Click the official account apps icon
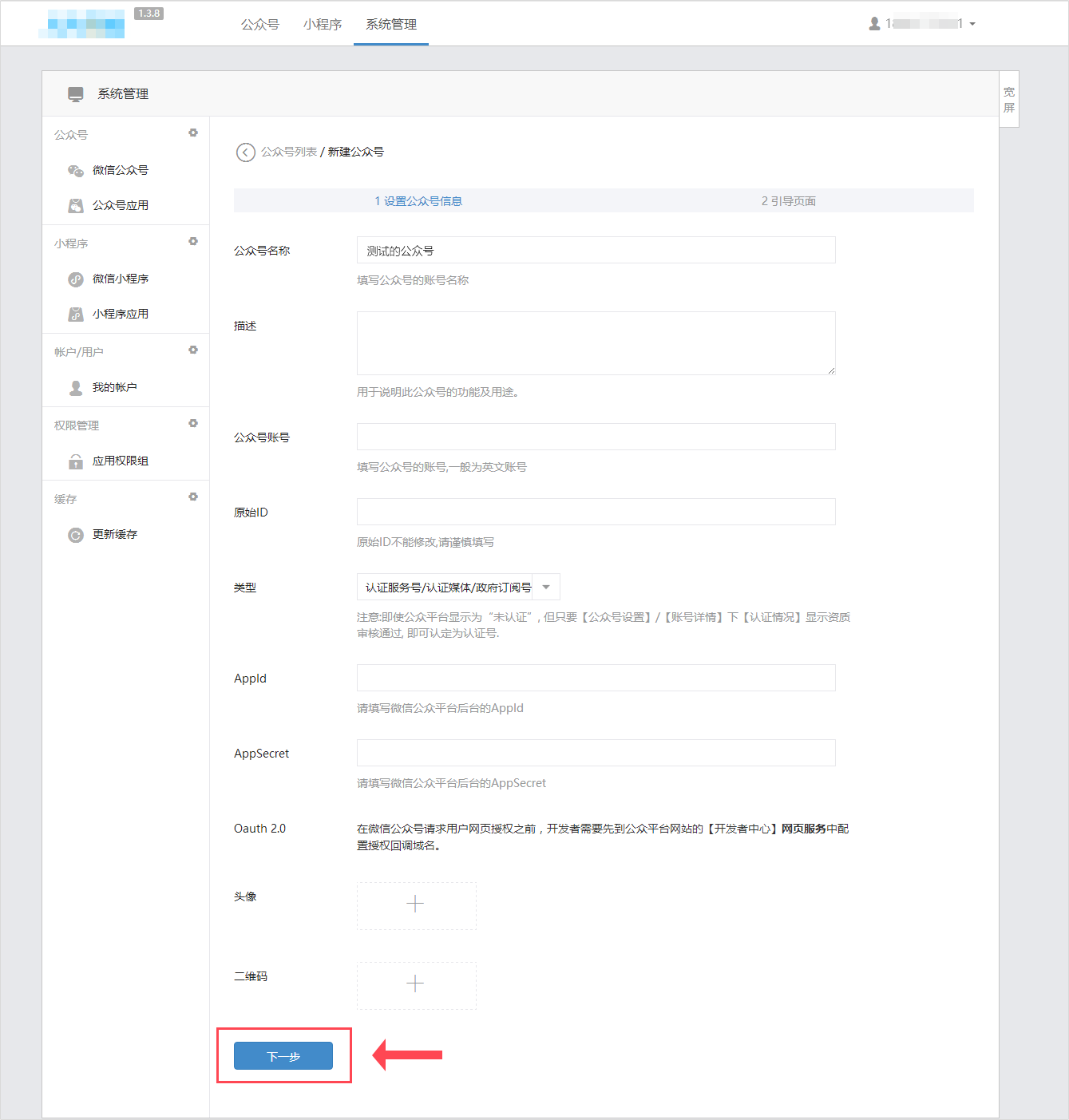This screenshot has height=1120, width=1069. click(76, 206)
